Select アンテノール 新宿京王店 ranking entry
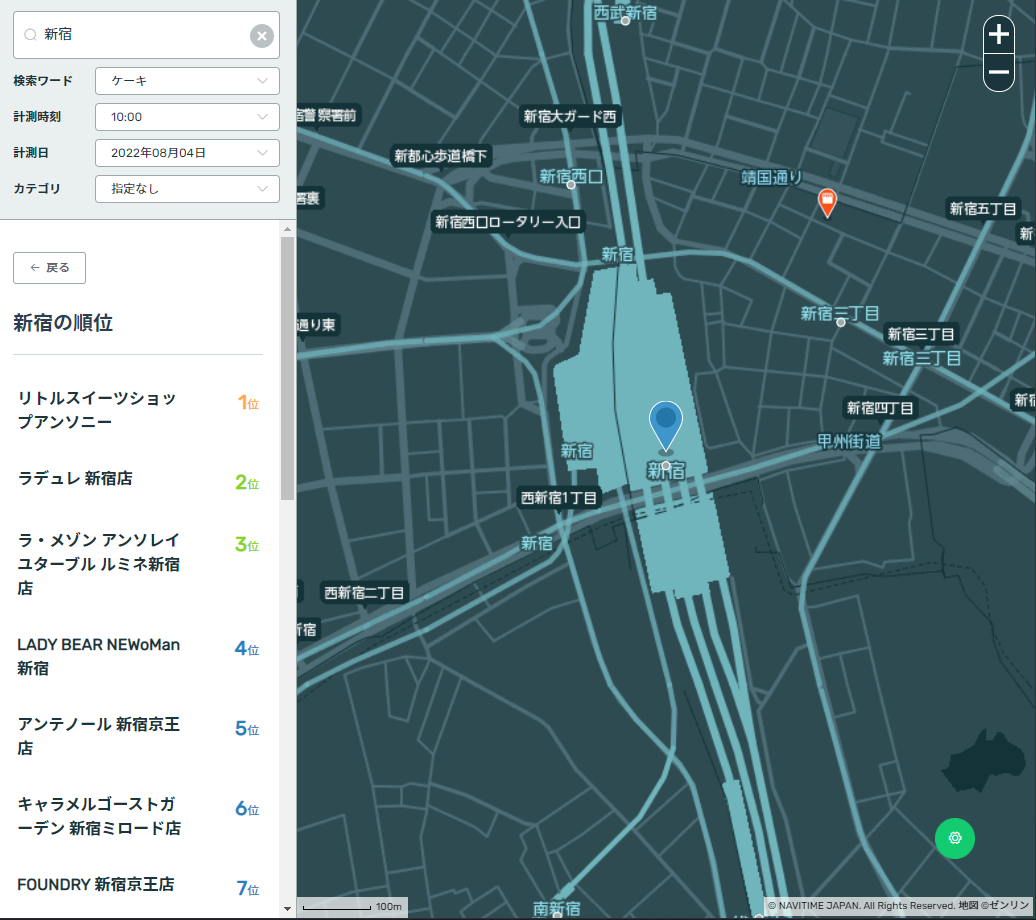 pos(138,736)
